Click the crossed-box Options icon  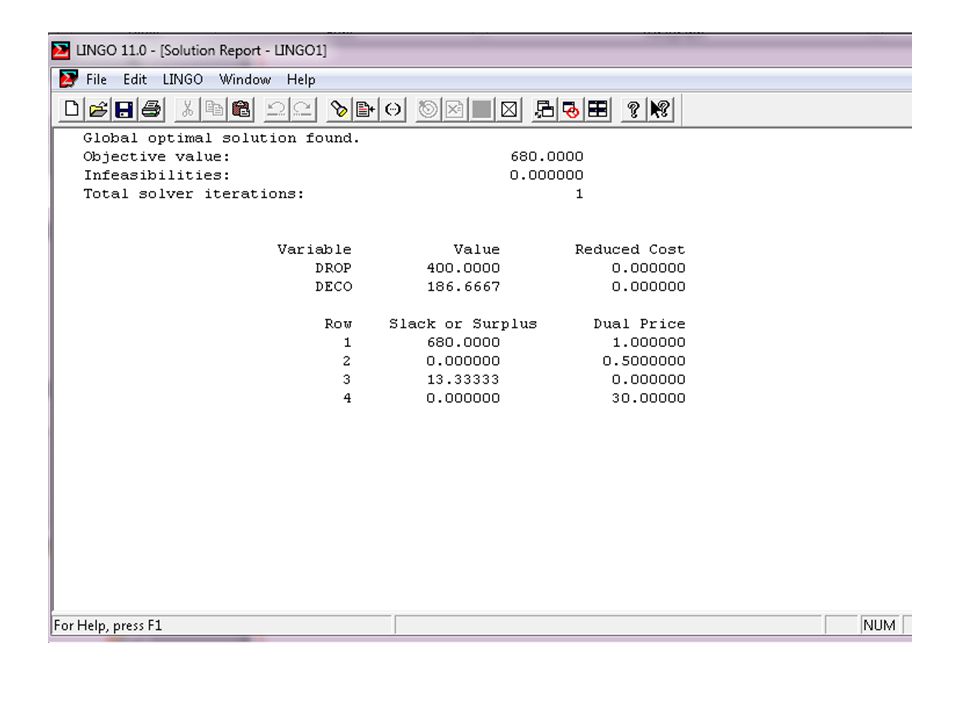(x=509, y=110)
